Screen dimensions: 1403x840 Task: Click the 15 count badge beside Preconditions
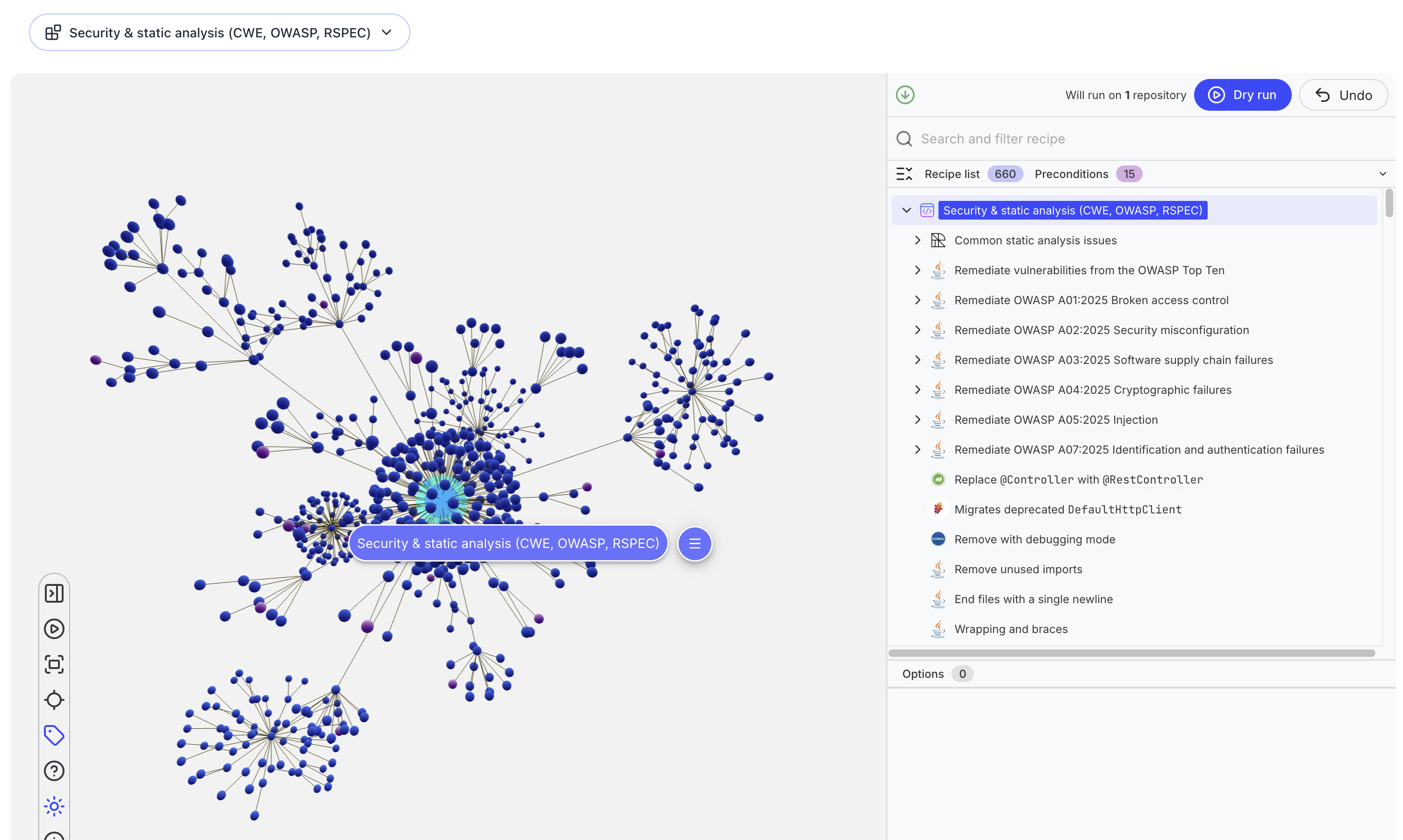click(1128, 174)
